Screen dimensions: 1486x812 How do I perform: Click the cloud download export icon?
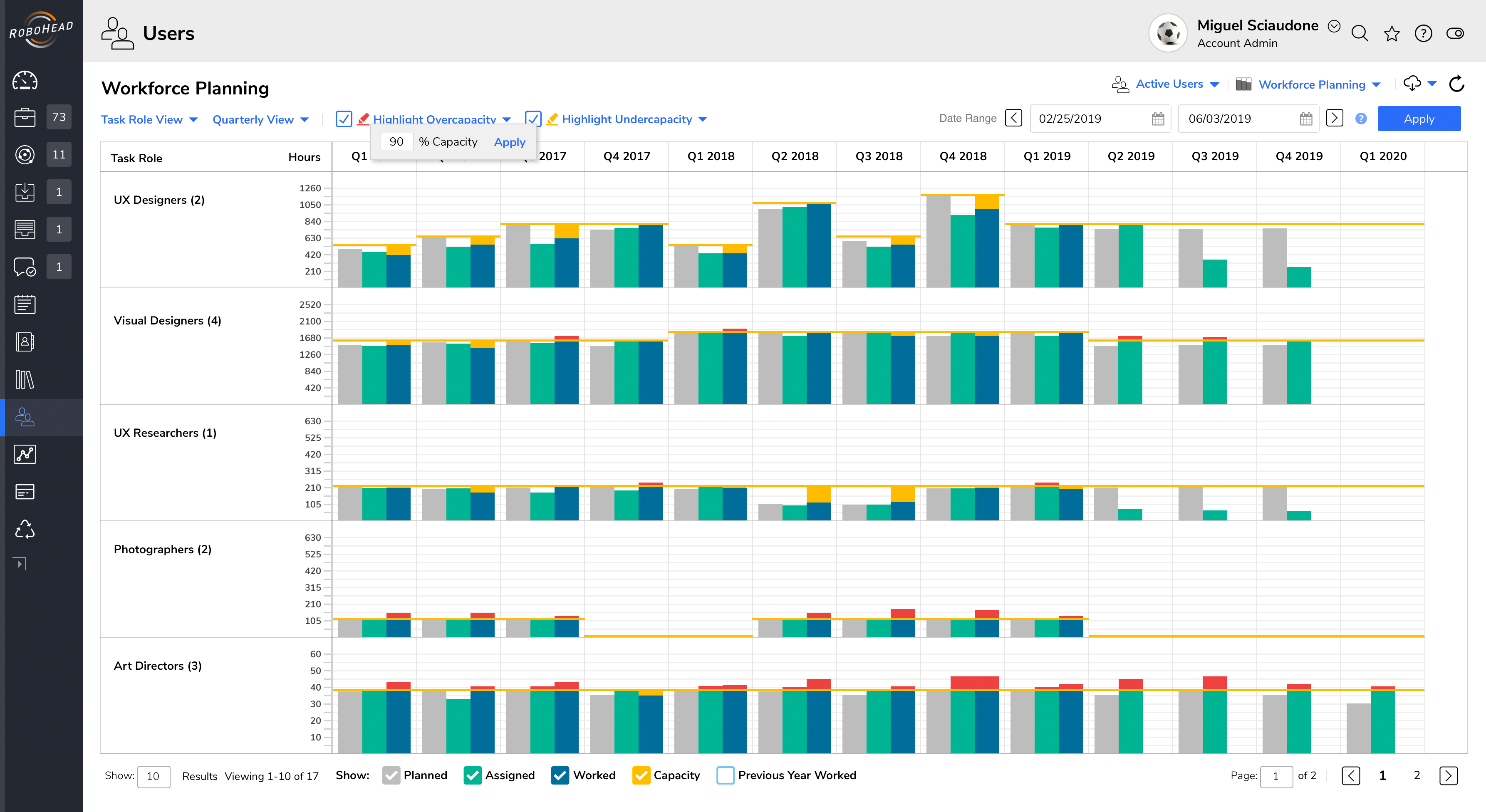[1412, 84]
